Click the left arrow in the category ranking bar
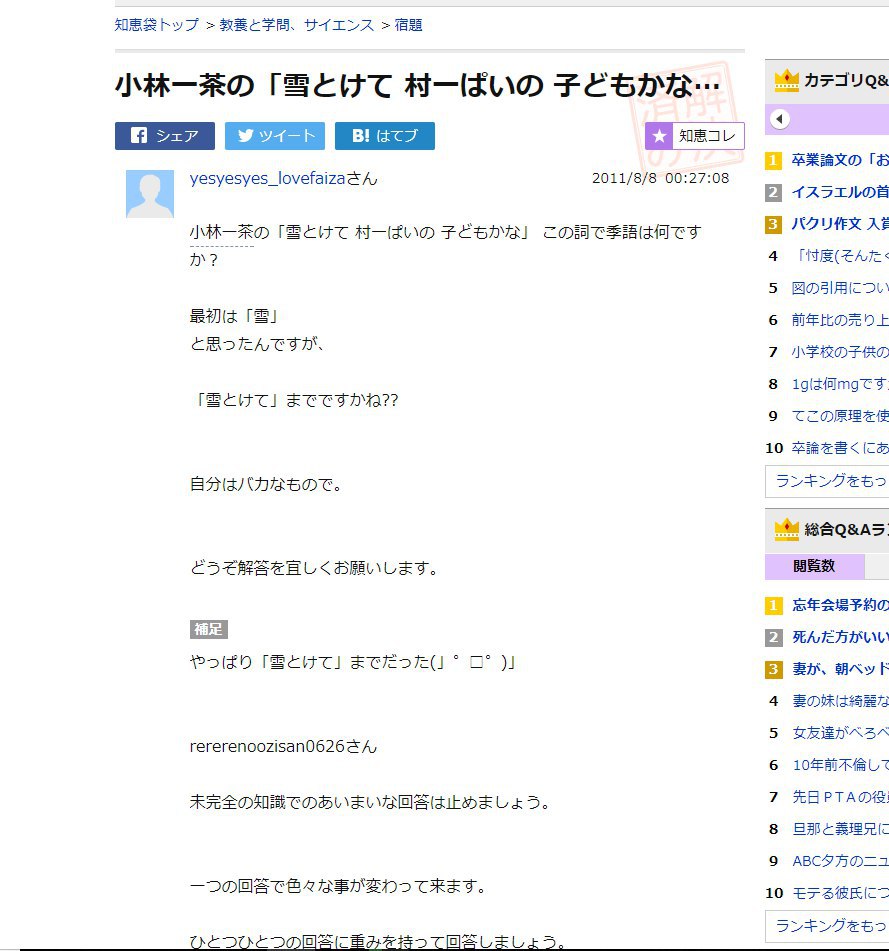The image size is (889, 951). [x=780, y=119]
